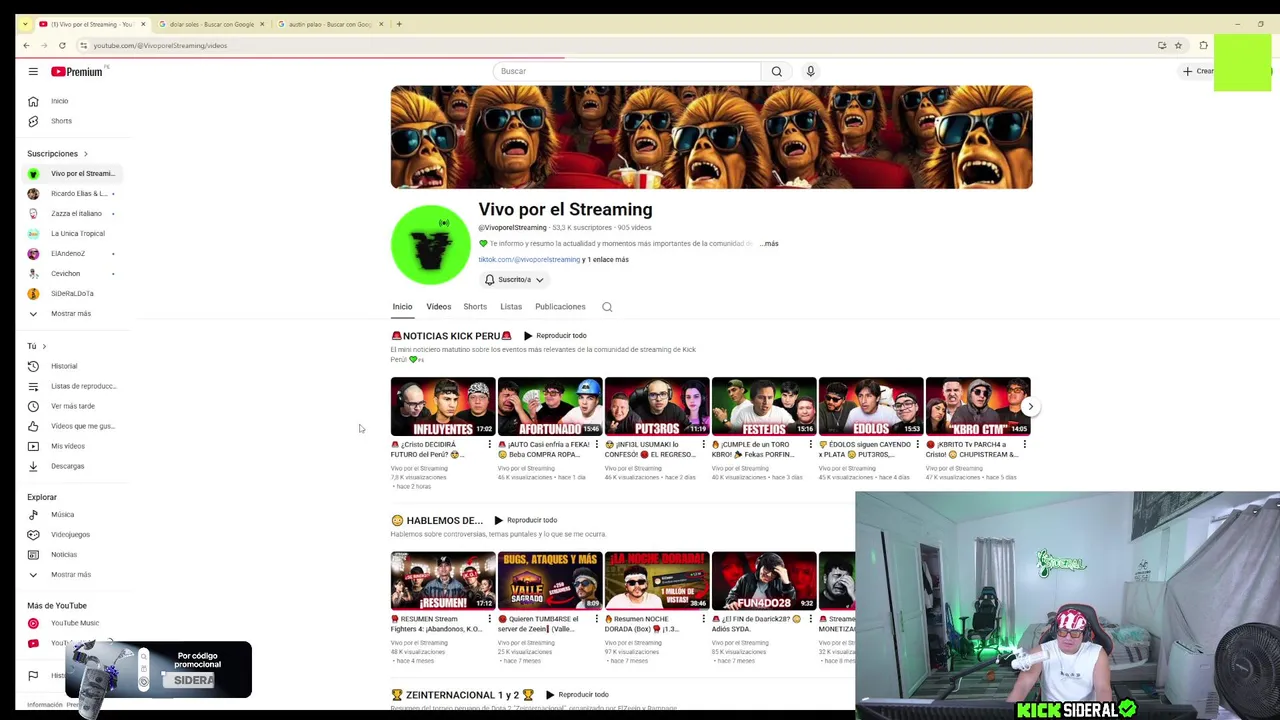Open options menu for Cristo DECIDIRÁ video
1280x720 pixels.
(490, 444)
